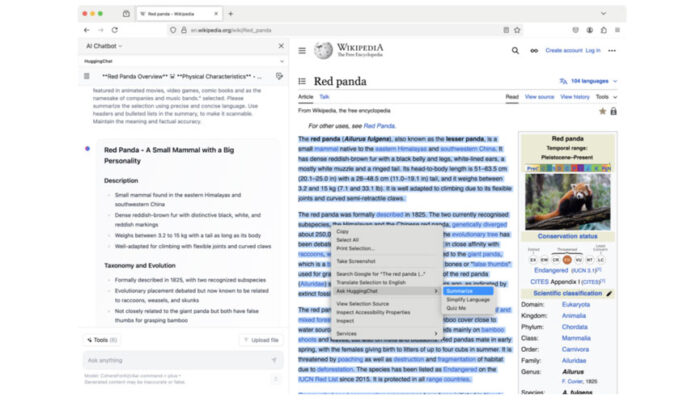The height and width of the screenshot is (402, 696).
Task: Switch to the Talk tab
Action: coord(324,97)
